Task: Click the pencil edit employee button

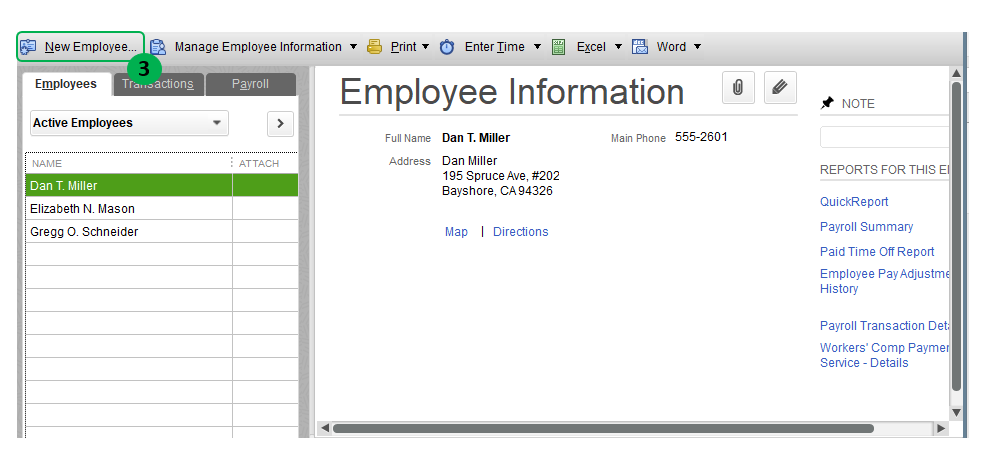Action: pyautogui.click(x=780, y=87)
